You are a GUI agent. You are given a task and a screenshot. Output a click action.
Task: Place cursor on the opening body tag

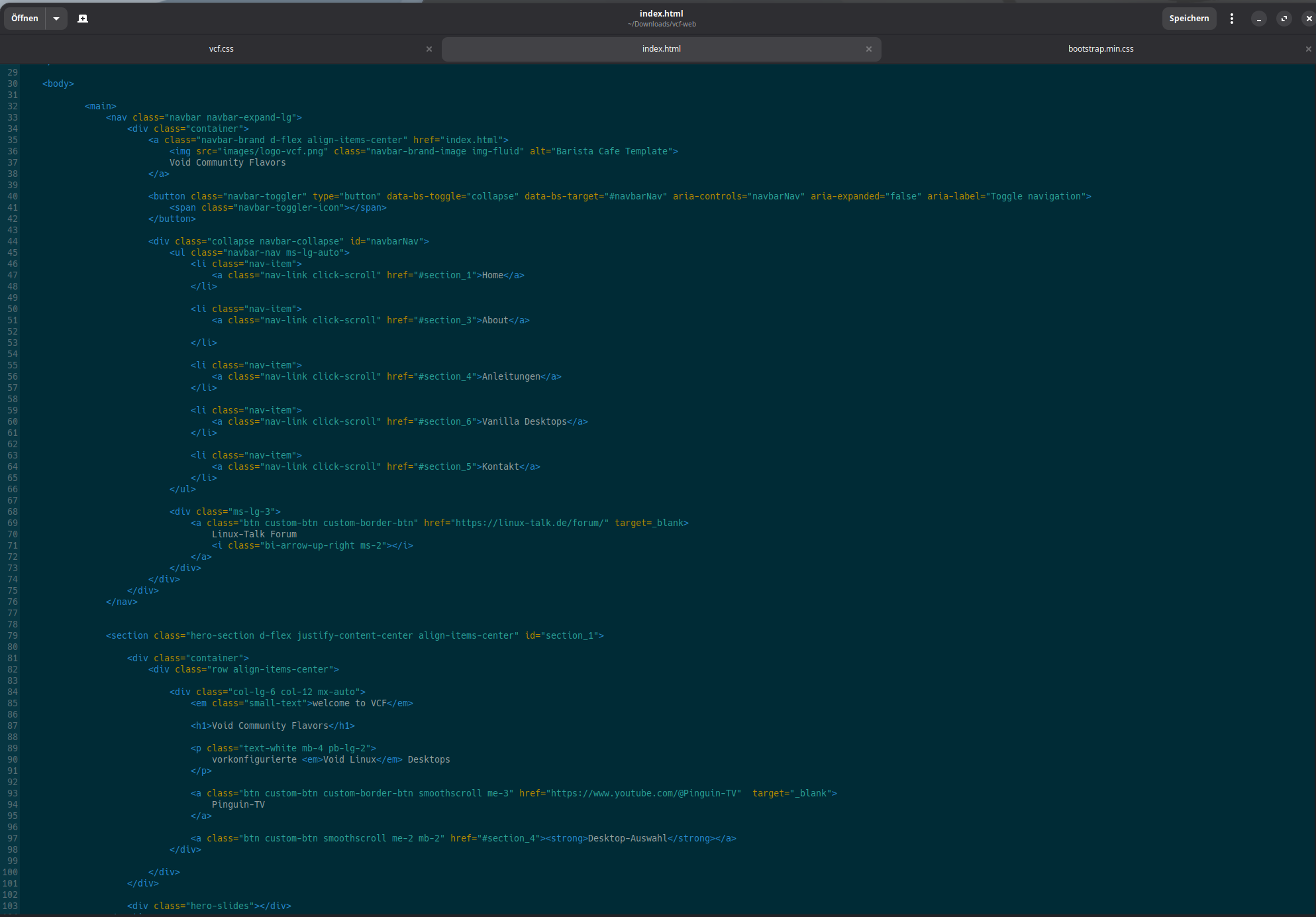[58, 83]
